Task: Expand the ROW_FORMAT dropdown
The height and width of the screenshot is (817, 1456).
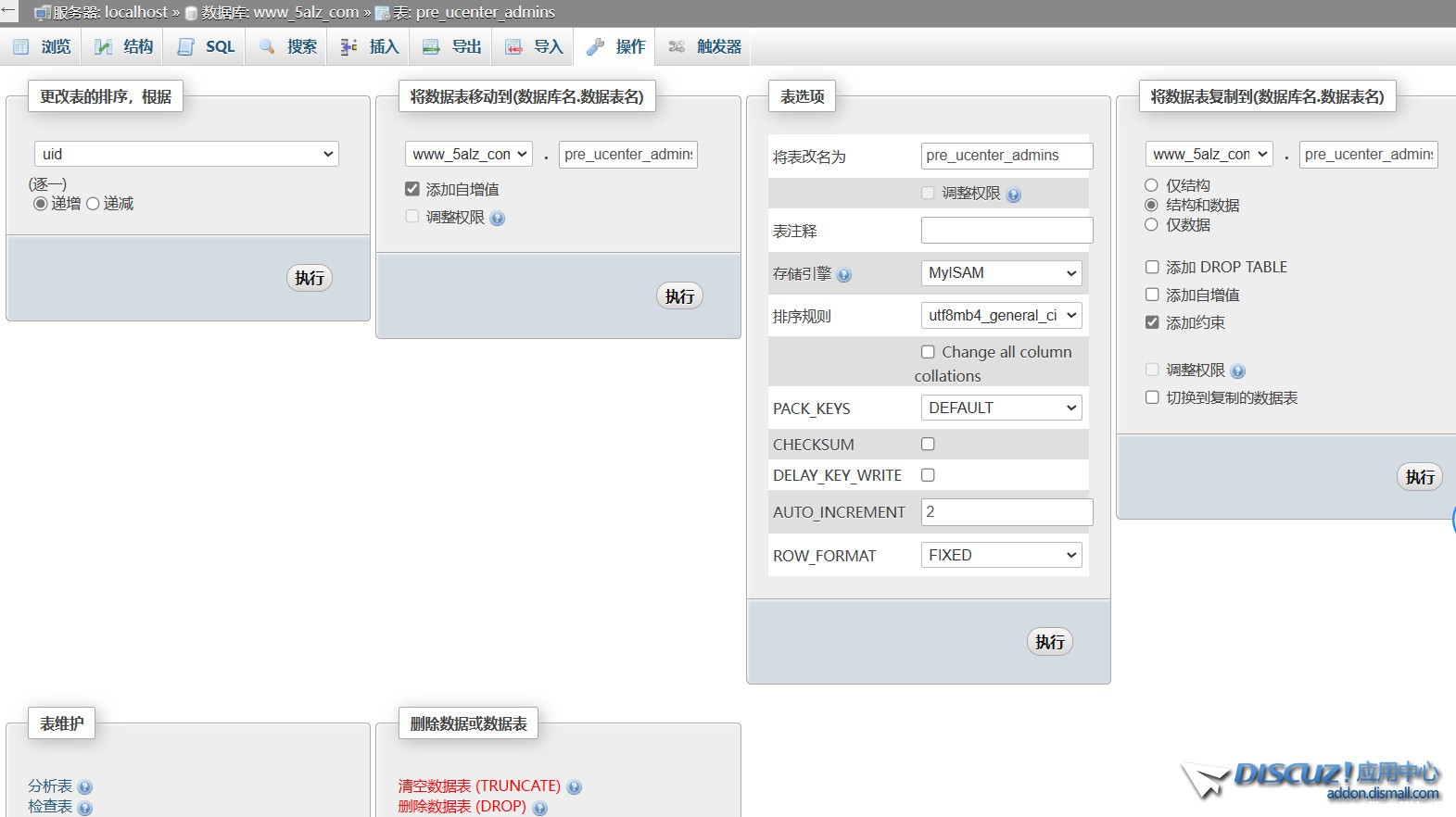Action: coord(1001,556)
